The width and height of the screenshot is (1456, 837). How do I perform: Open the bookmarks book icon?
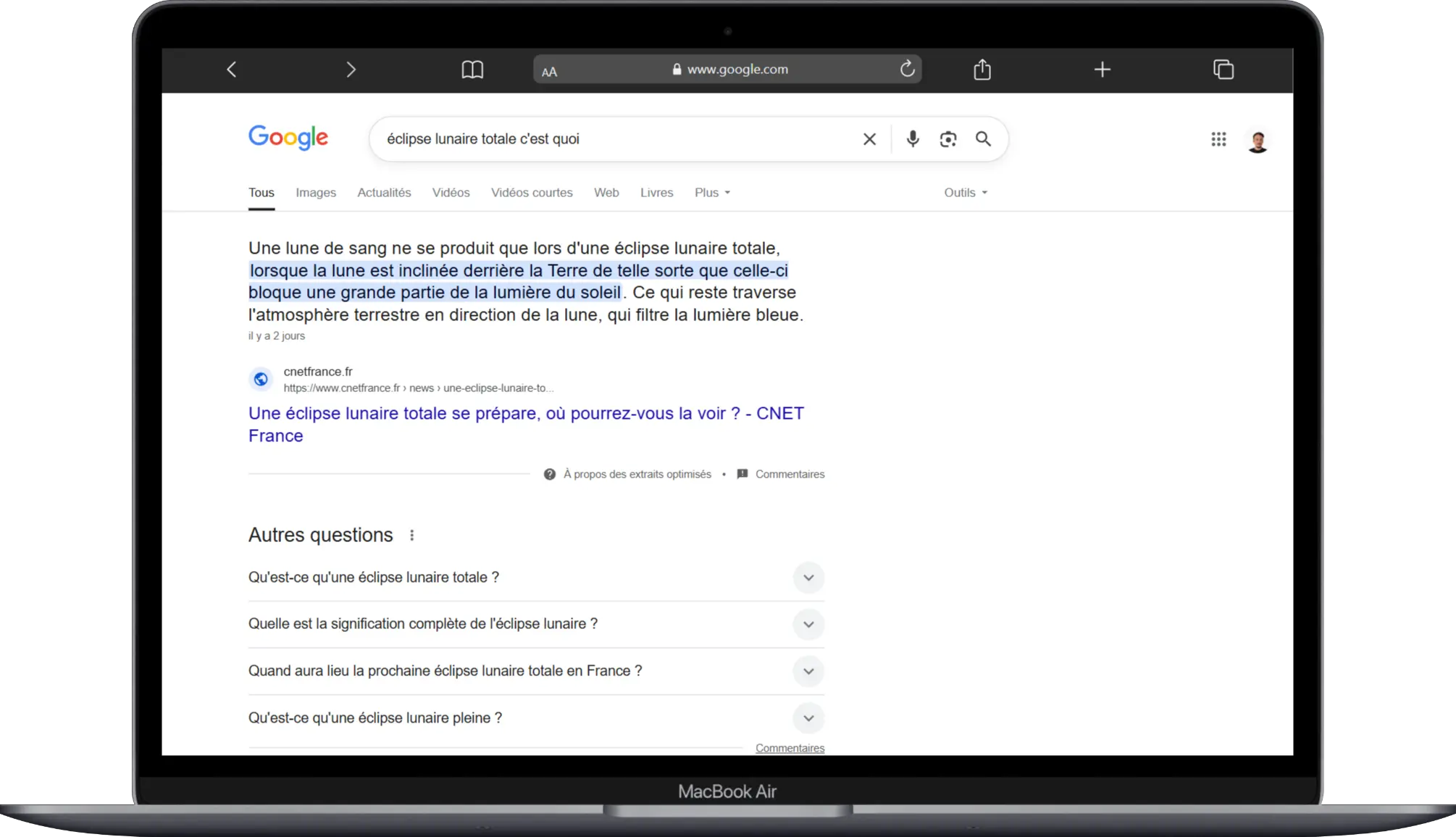pyautogui.click(x=472, y=70)
